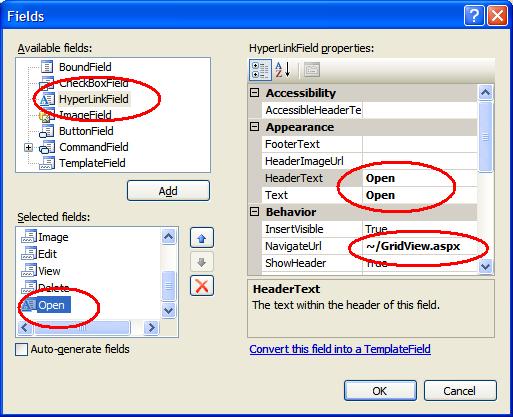Move selected field up

tap(202, 238)
